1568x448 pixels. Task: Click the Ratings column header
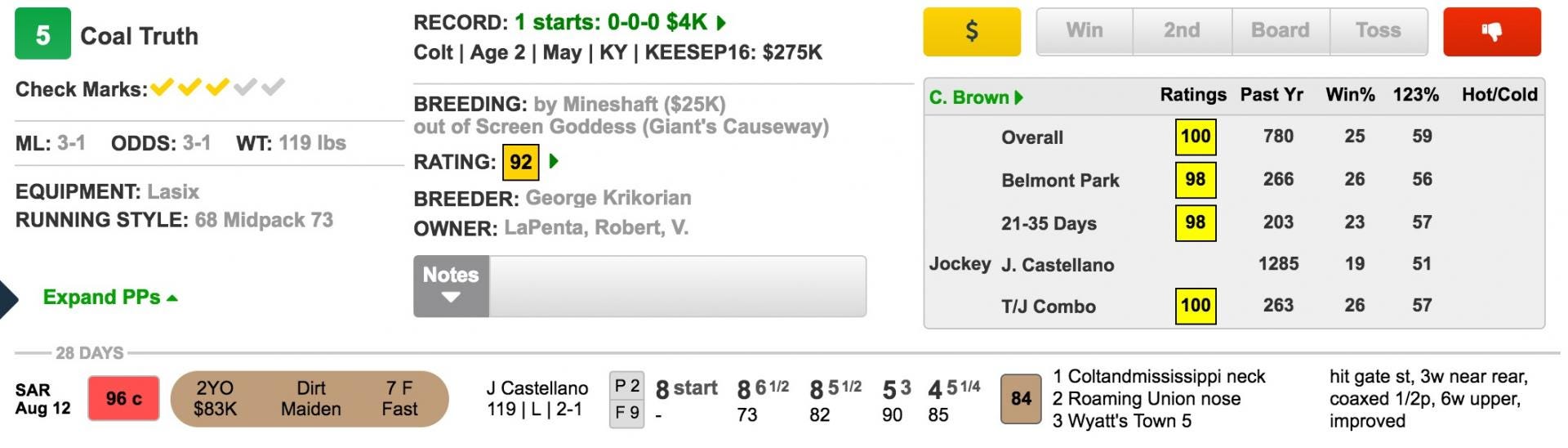pyautogui.click(x=1192, y=95)
